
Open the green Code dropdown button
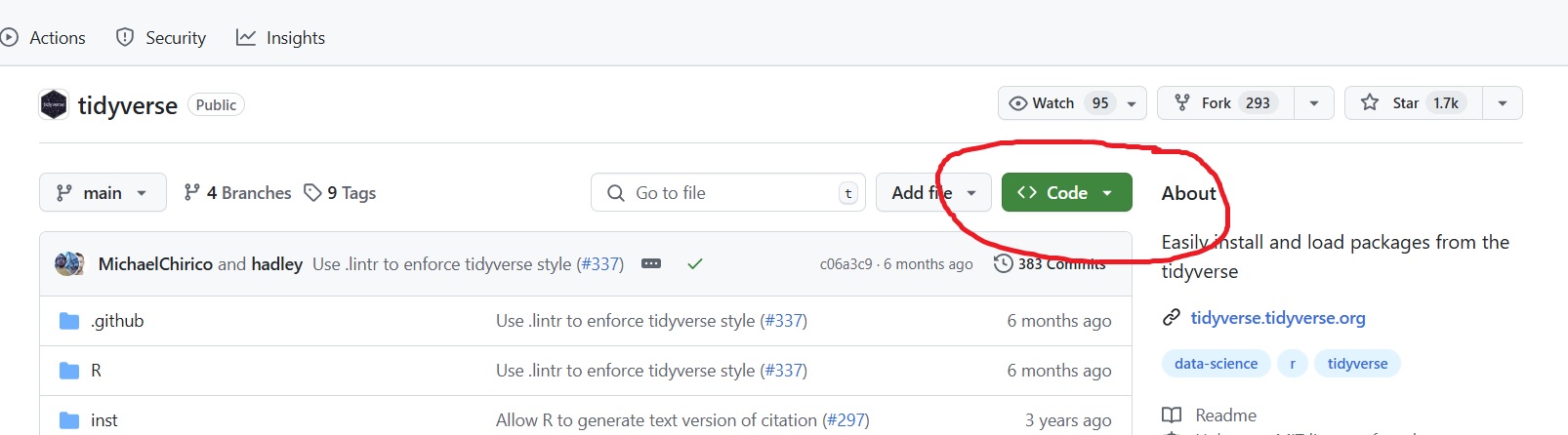[x=1066, y=193]
